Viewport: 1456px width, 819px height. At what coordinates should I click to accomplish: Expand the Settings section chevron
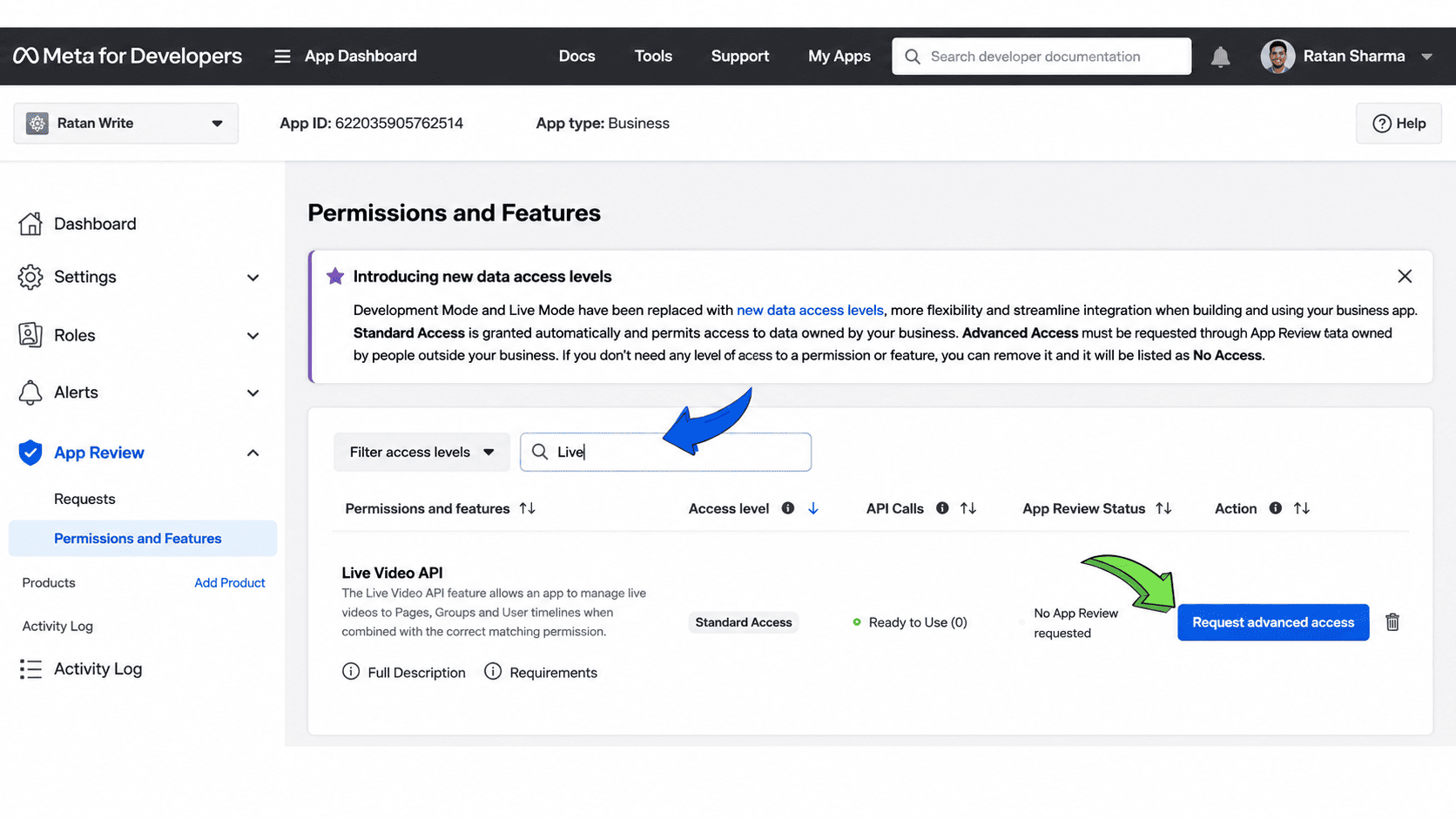click(x=253, y=278)
